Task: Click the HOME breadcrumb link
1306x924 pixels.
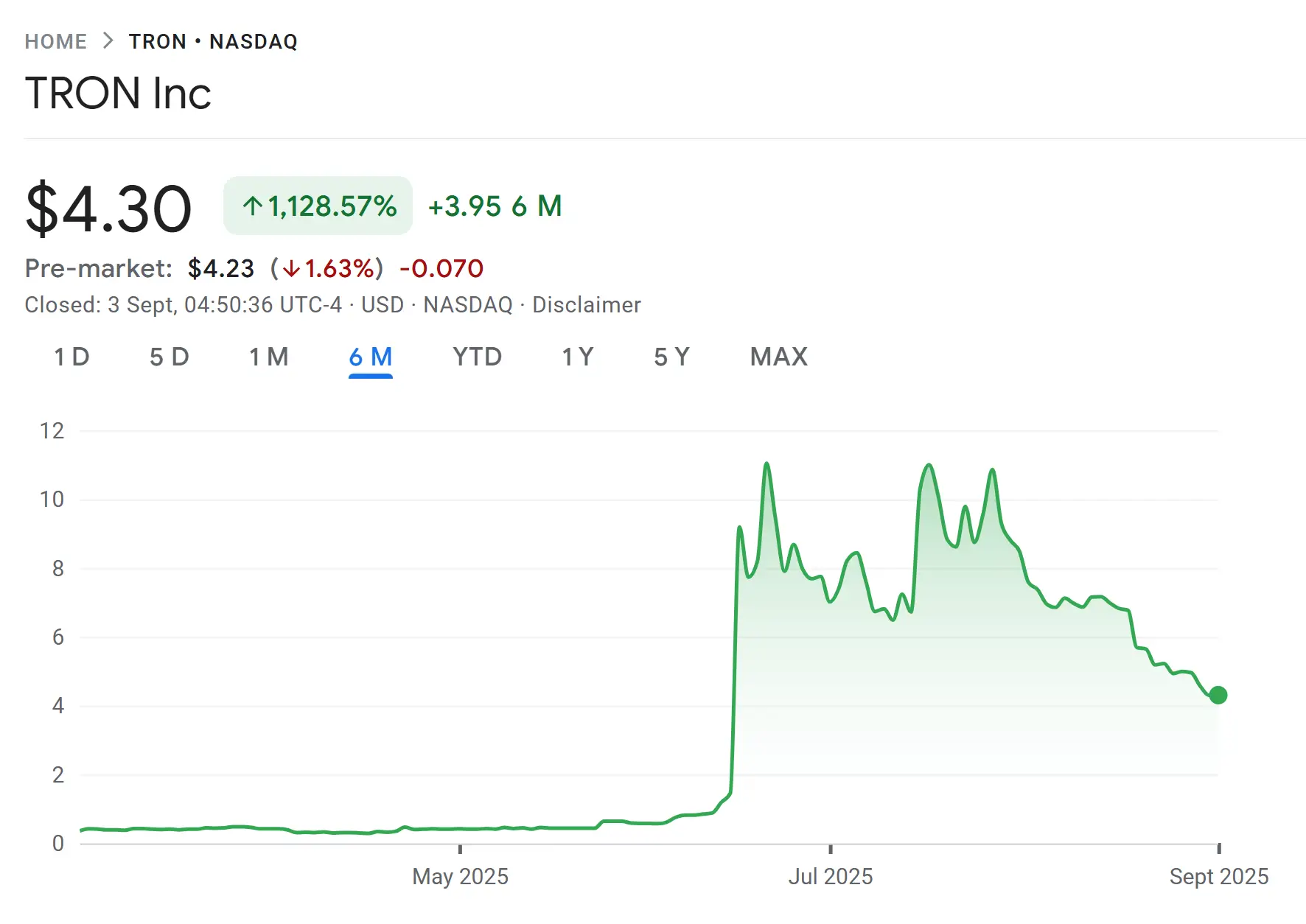Action: coord(55,41)
